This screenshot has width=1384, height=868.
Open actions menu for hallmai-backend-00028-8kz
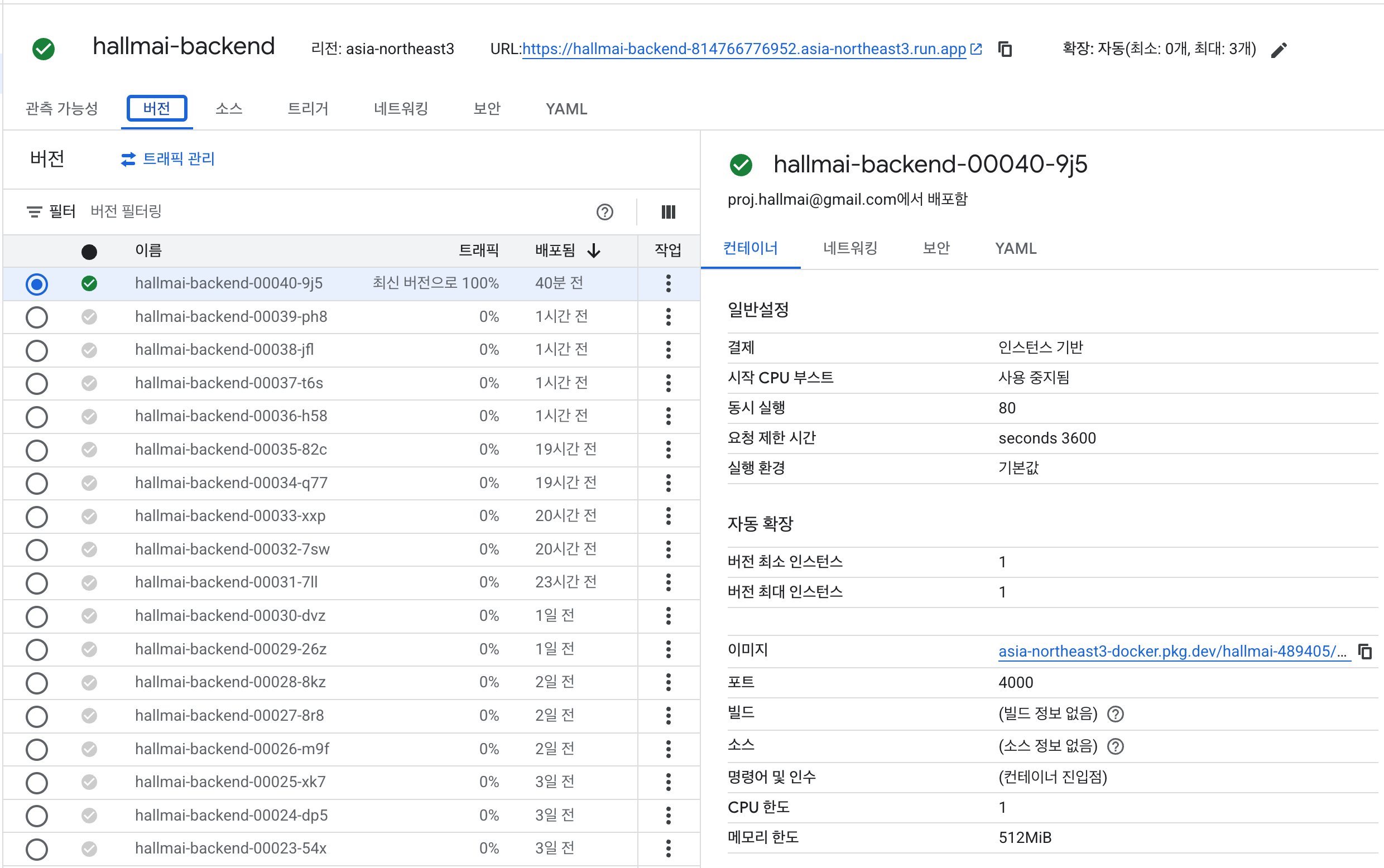pos(668,683)
